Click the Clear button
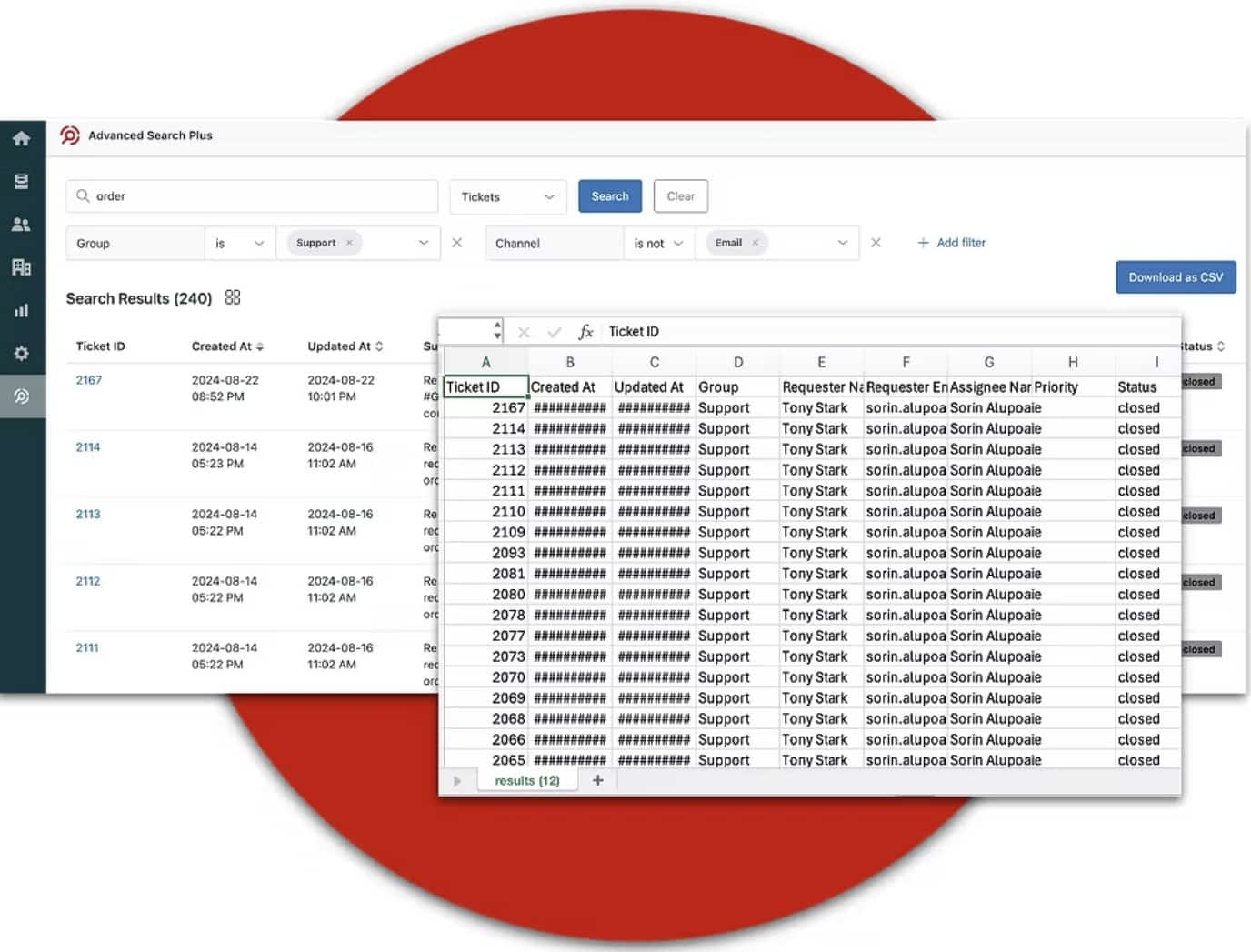The image size is (1251, 952). tap(680, 196)
